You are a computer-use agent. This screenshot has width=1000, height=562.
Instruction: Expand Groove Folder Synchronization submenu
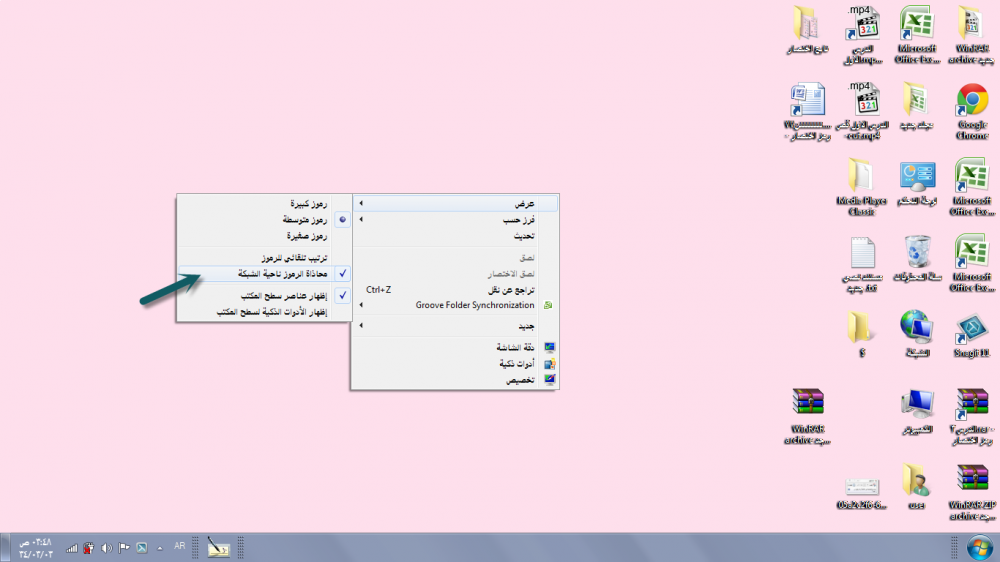point(455,305)
